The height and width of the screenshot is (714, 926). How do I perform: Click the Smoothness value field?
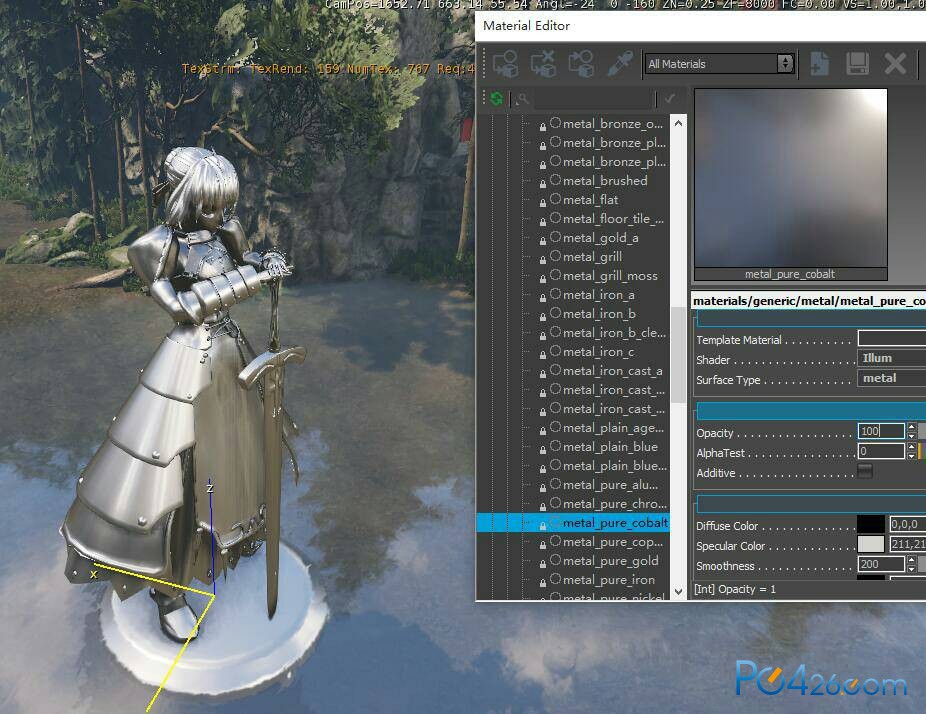[x=881, y=564]
